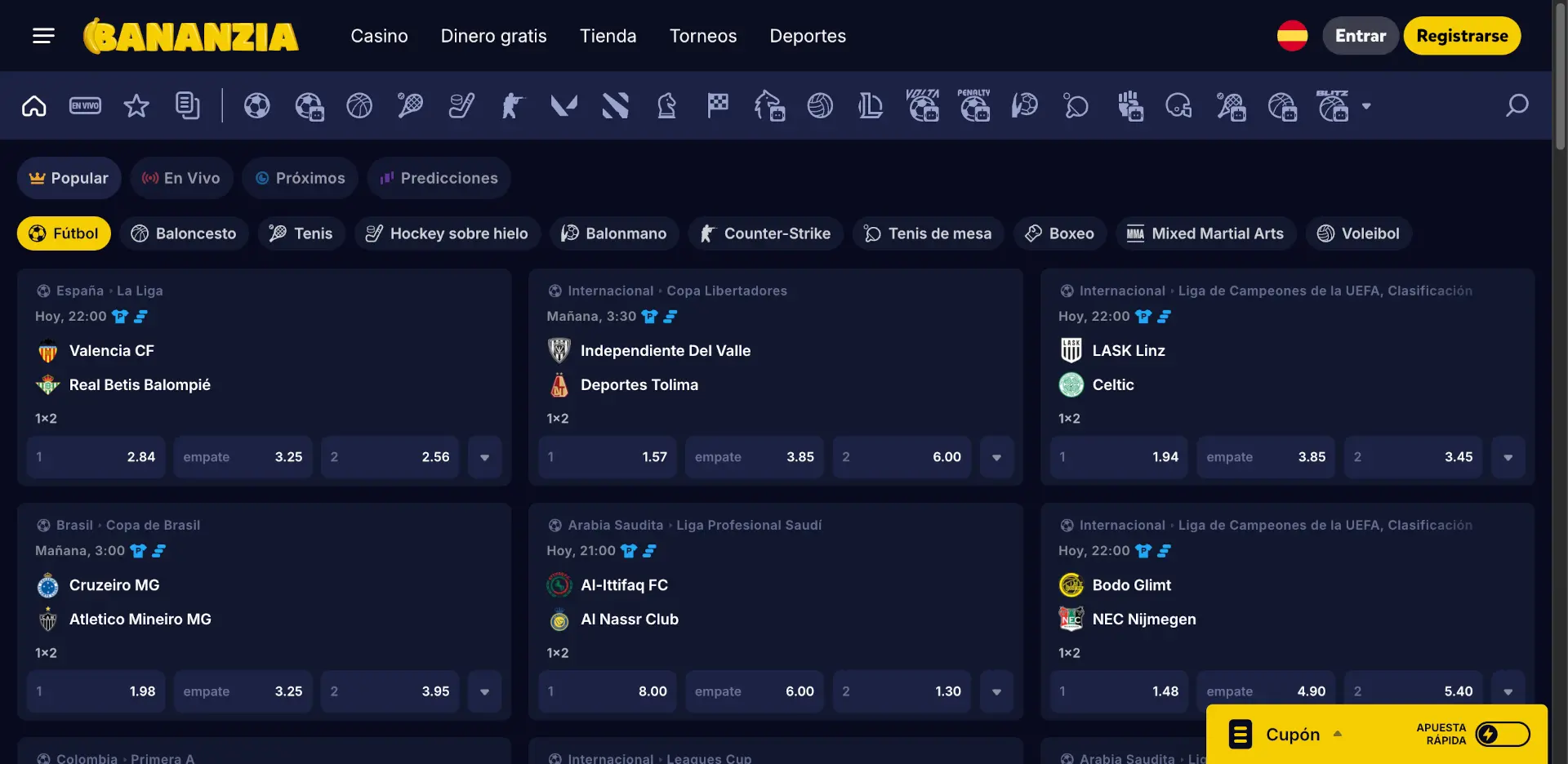Open the Dinero gratis menu item
Viewport: 1568px width, 764px height.
click(494, 36)
